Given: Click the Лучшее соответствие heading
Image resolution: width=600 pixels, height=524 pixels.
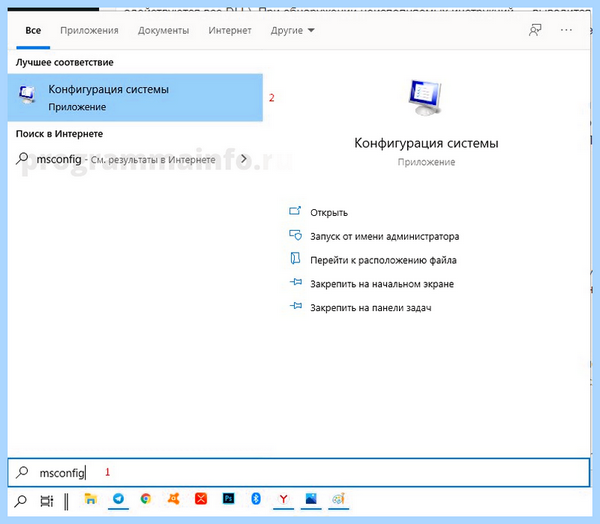Looking at the screenshot, I should (x=65, y=62).
